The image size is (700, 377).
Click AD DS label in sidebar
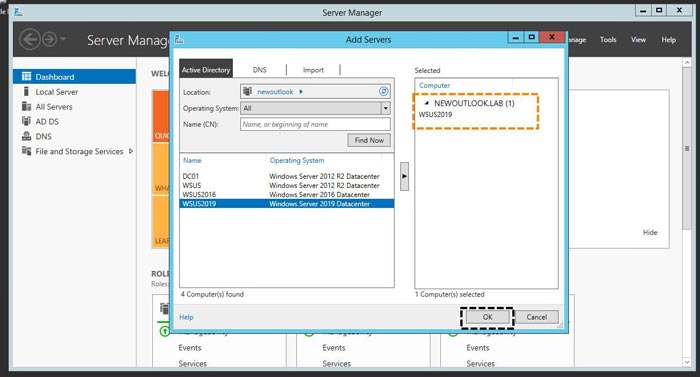point(47,121)
